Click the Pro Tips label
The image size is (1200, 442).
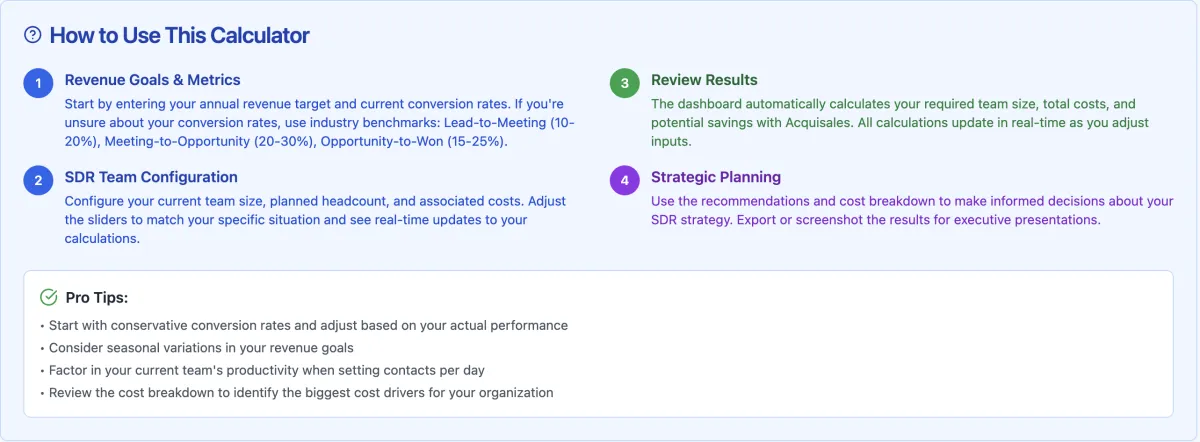coord(97,297)
